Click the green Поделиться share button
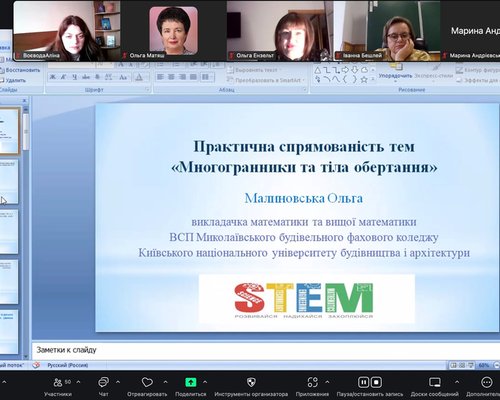The width and height of the screenshot is (500, 400). point(191,382)
